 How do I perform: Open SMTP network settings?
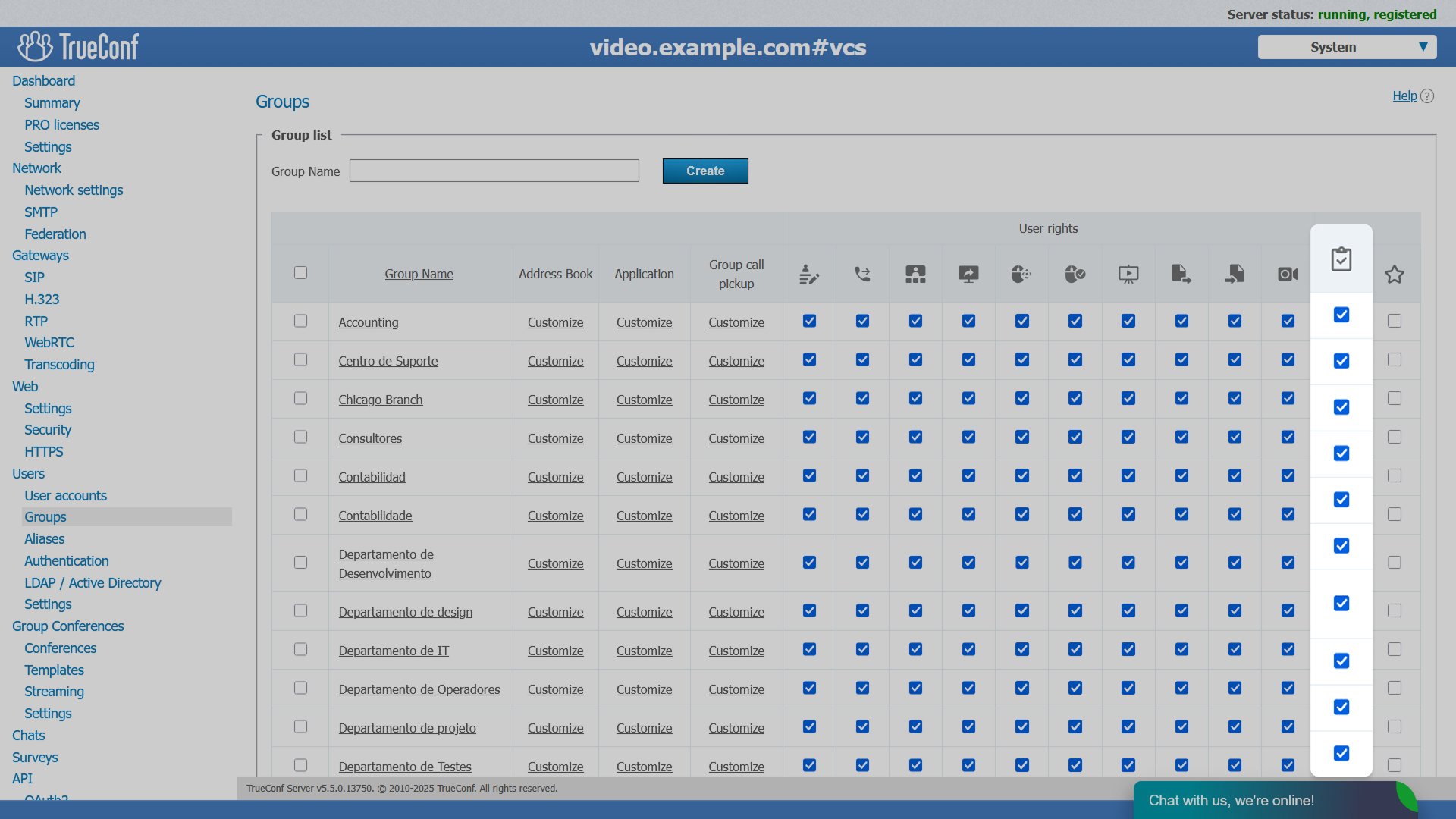(40, 212)
